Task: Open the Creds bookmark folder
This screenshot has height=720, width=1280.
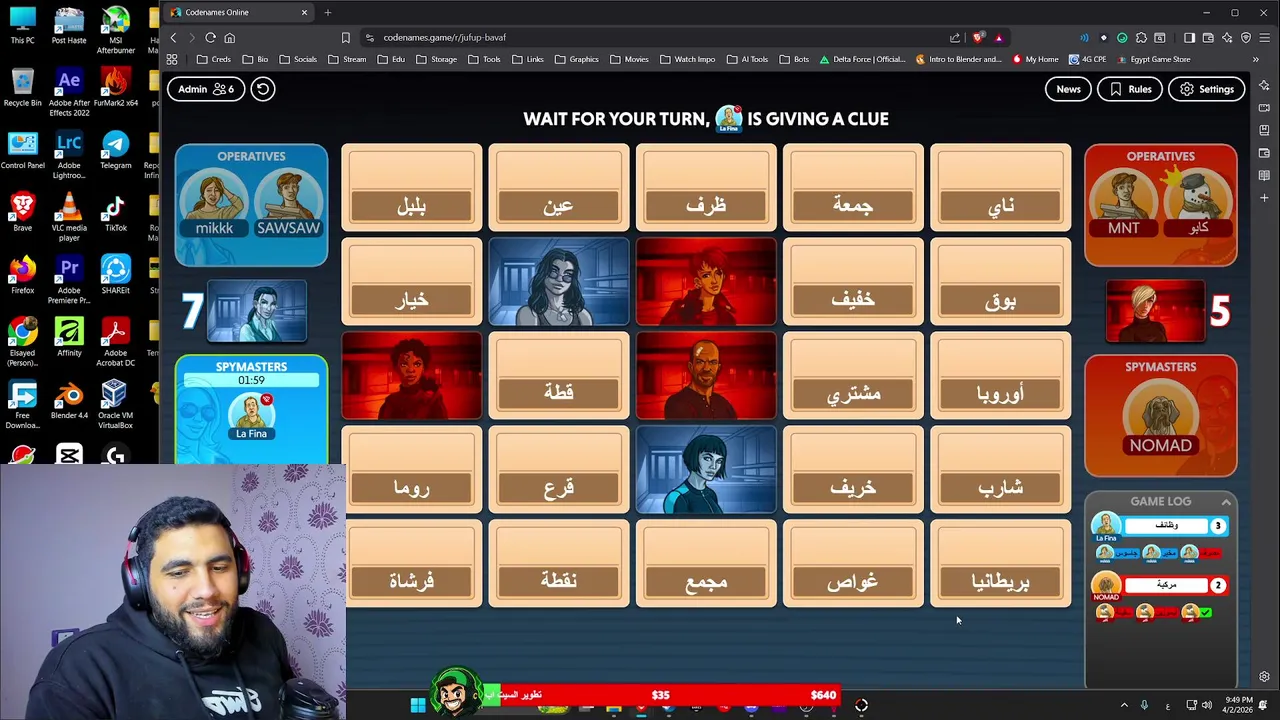Action: tap(214, 59)
